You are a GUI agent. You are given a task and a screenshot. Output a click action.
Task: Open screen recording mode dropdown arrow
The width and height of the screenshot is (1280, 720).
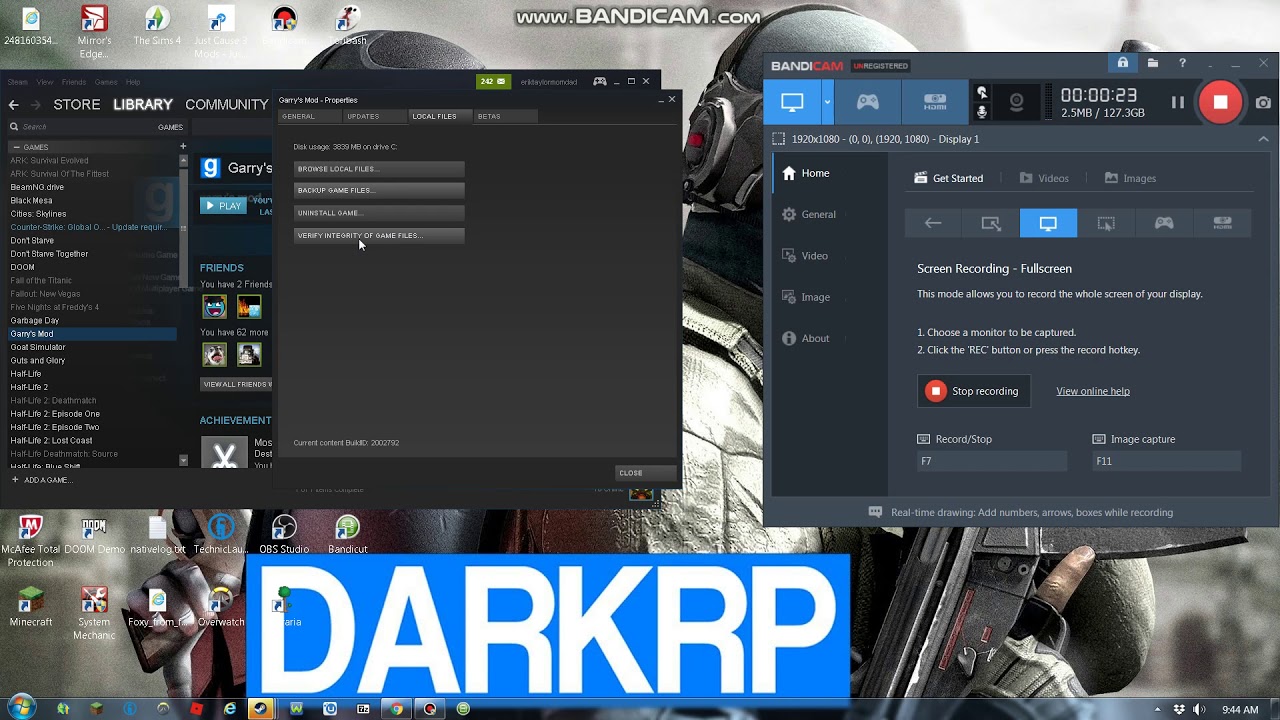click(x=827, y=102)
